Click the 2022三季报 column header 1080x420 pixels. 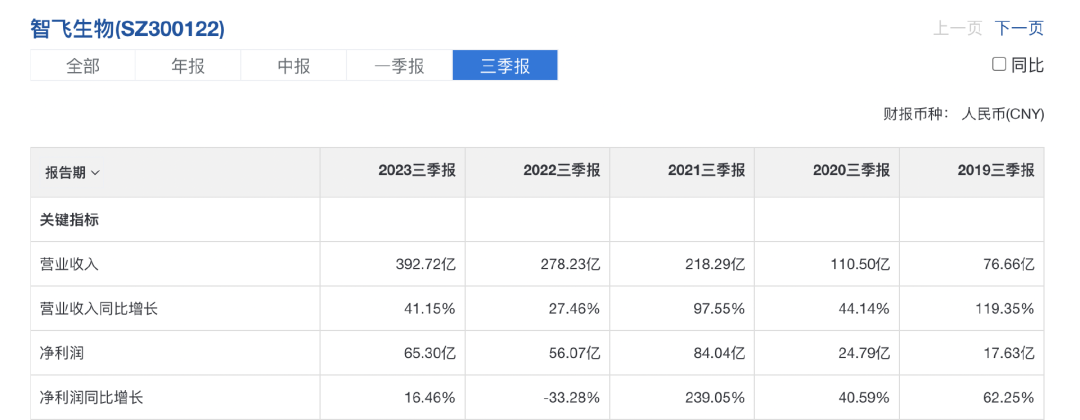[x=561, y=171]
